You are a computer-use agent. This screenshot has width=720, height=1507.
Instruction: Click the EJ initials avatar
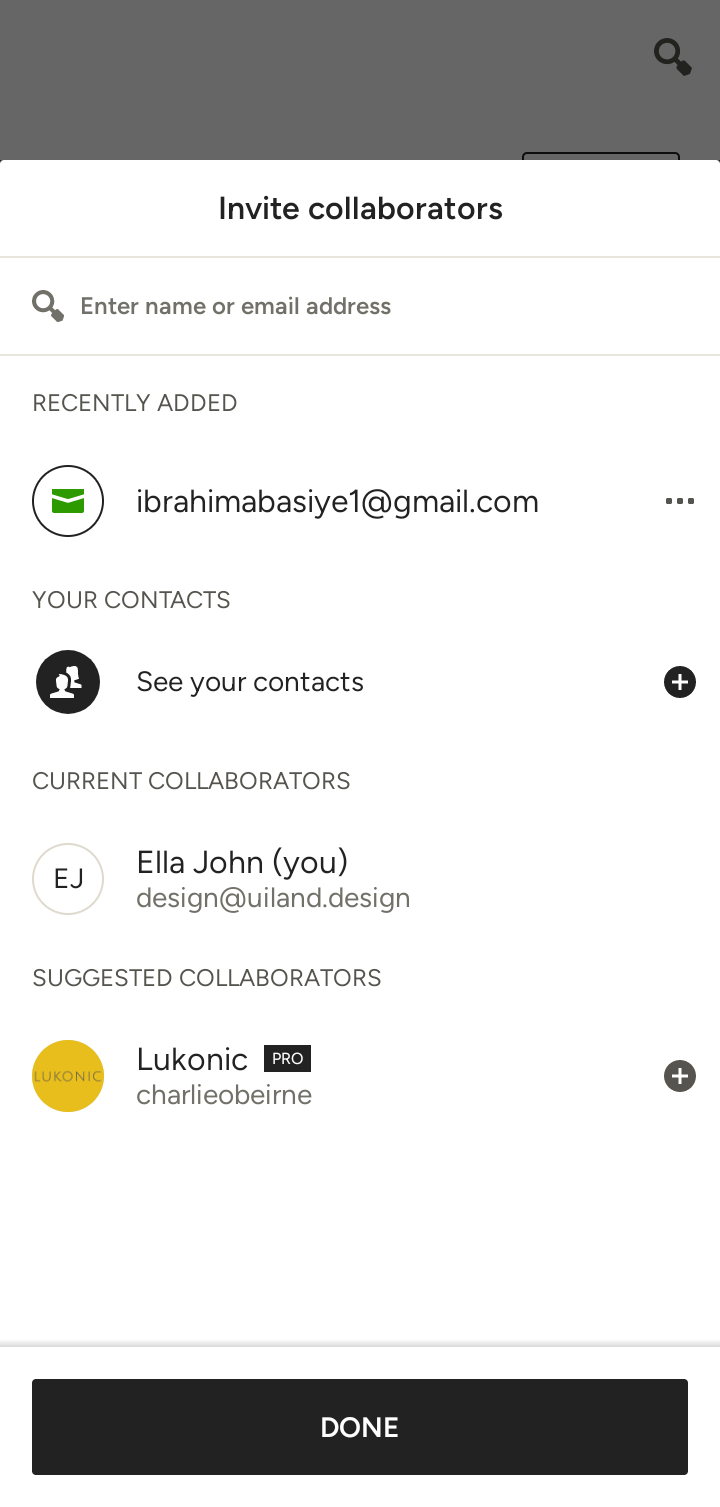coord(68,879)
